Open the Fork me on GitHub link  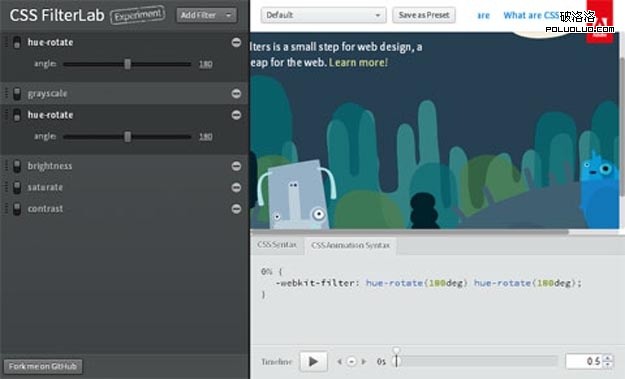click(x=43, y=366)
